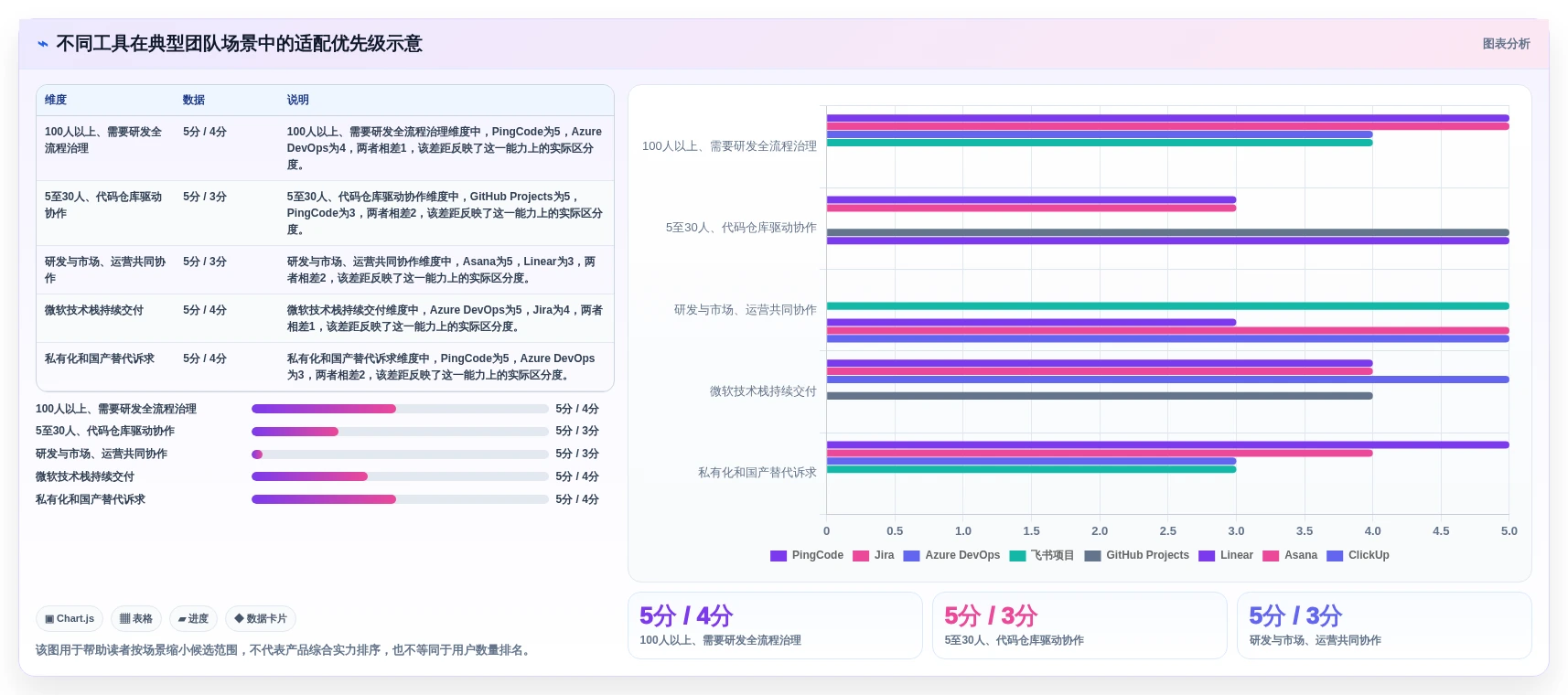Click chart y-axis label 5至30人、代码仓库驱动协作
Screen dimensions: 1568x695
(741, 228)
